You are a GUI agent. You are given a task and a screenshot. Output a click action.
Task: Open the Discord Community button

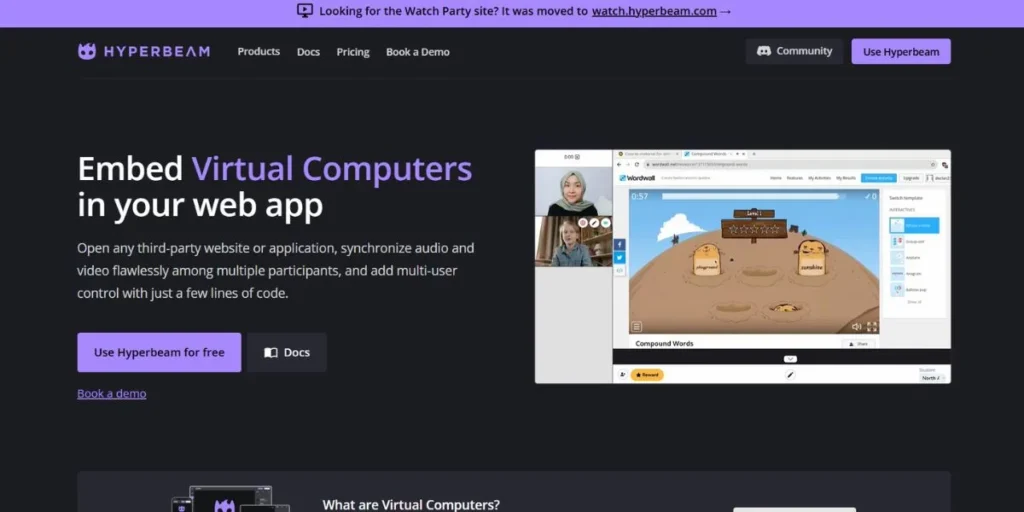(794, 51)
